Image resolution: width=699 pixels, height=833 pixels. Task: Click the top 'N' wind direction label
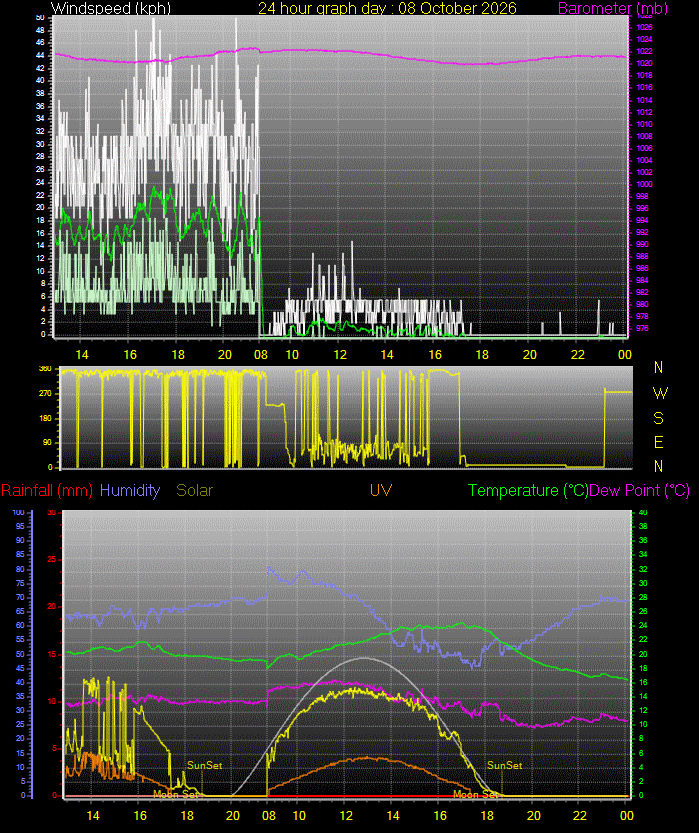click(x=659, y=367)
